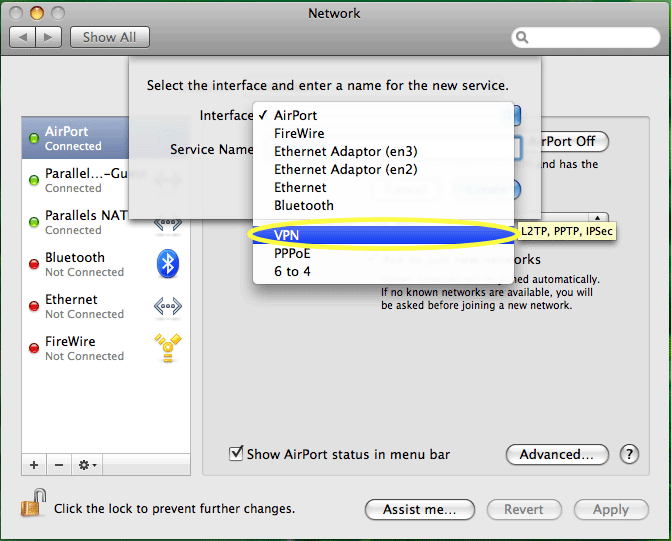The image size is (671, 541).
Task: Choose PPPoE in the Interface dropdown
Action: 293,253
